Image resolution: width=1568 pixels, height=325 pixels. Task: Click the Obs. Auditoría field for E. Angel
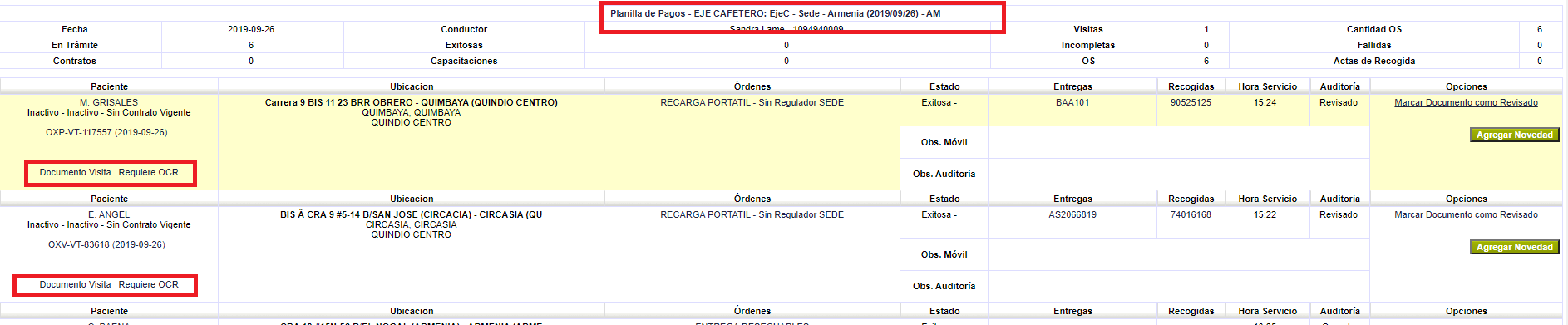(1178, 286)
